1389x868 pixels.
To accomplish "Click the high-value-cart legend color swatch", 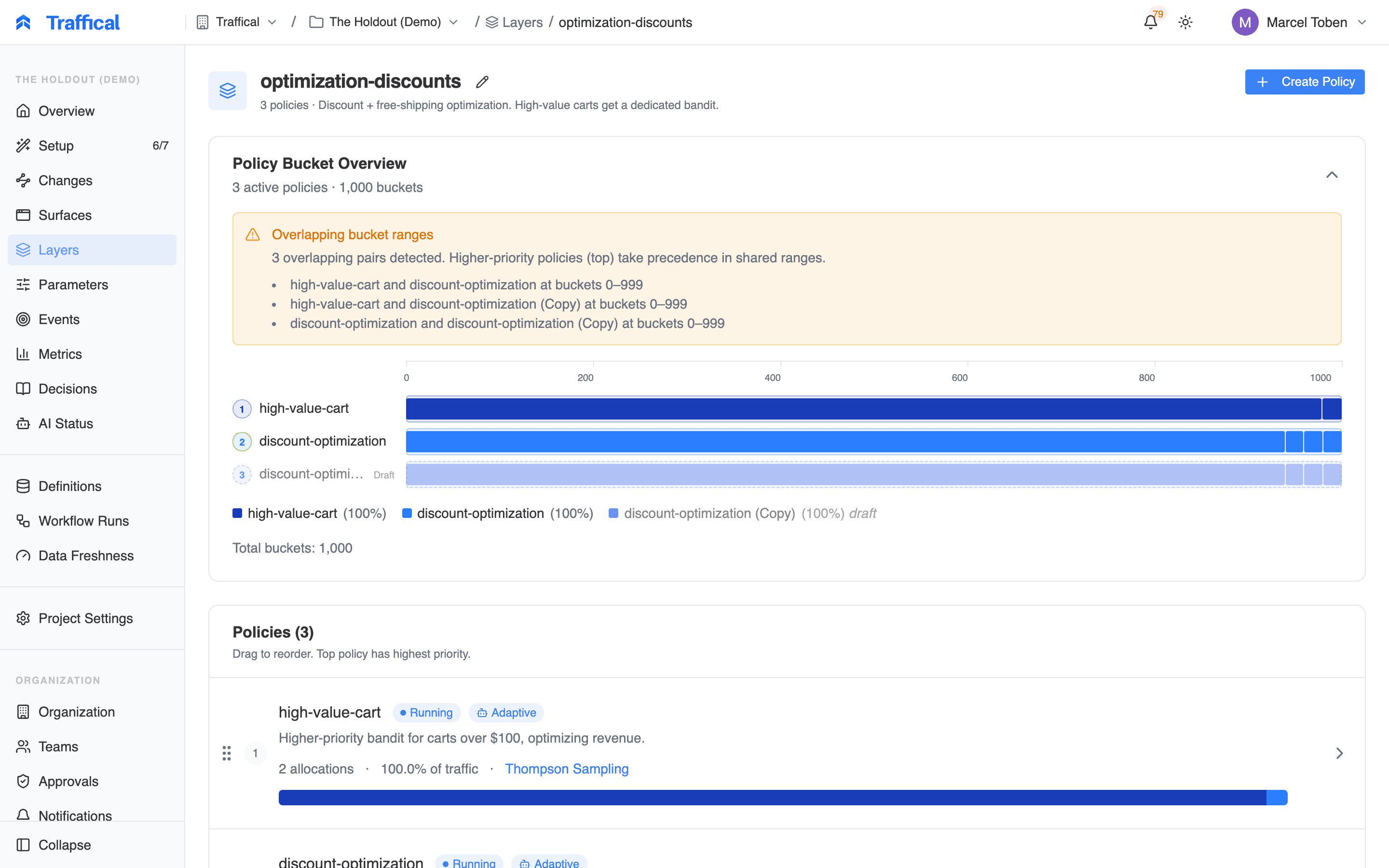I will coord(237,513).
